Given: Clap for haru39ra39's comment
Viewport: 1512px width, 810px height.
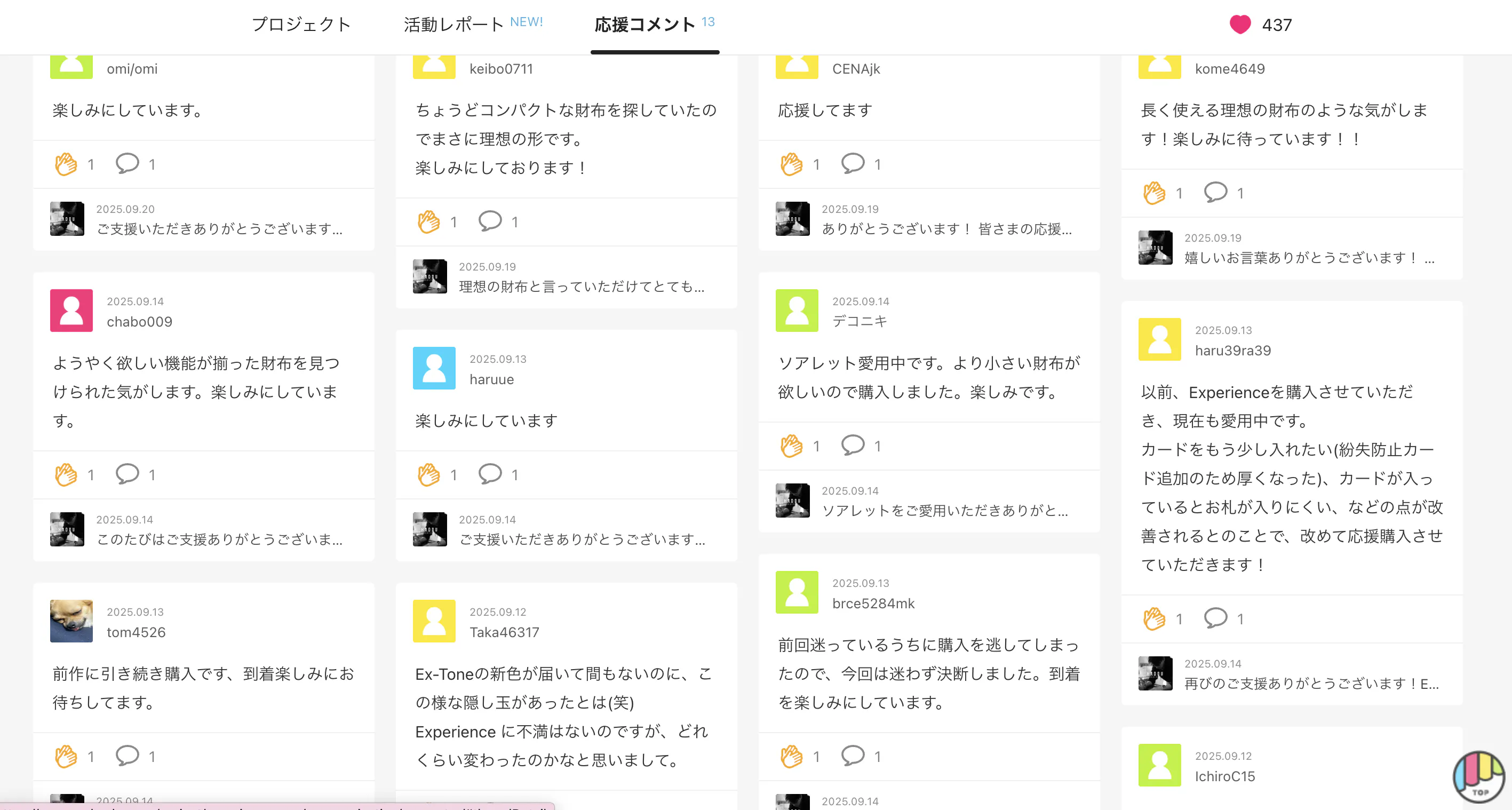Looking at the screenshot, I should (1154, 618).
